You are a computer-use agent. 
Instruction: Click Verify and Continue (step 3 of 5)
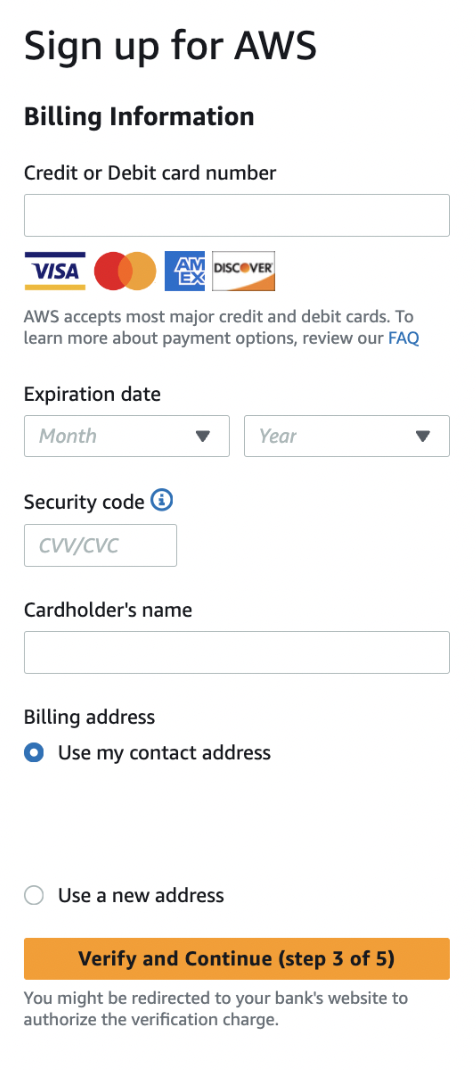237,959
